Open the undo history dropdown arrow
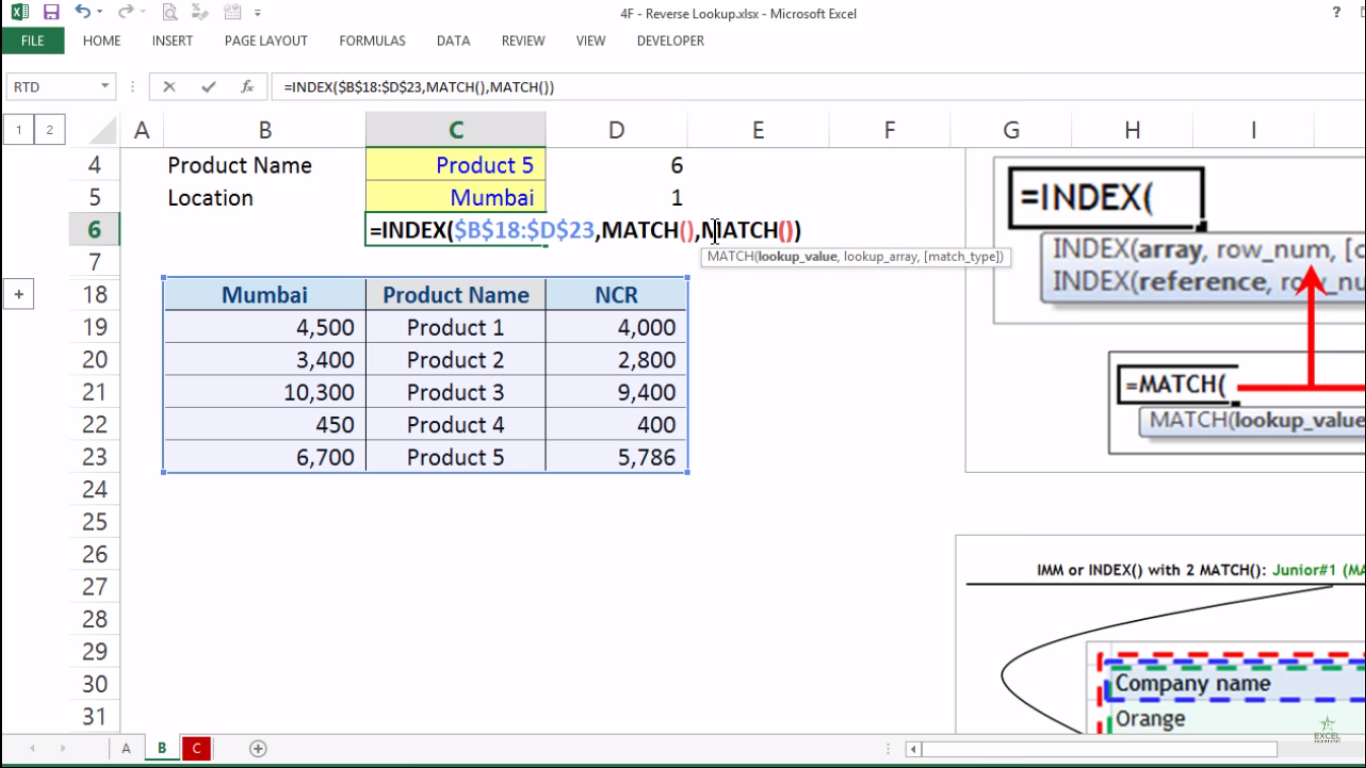Screen dimensions: 1366x768 click(x=100, y=14)
